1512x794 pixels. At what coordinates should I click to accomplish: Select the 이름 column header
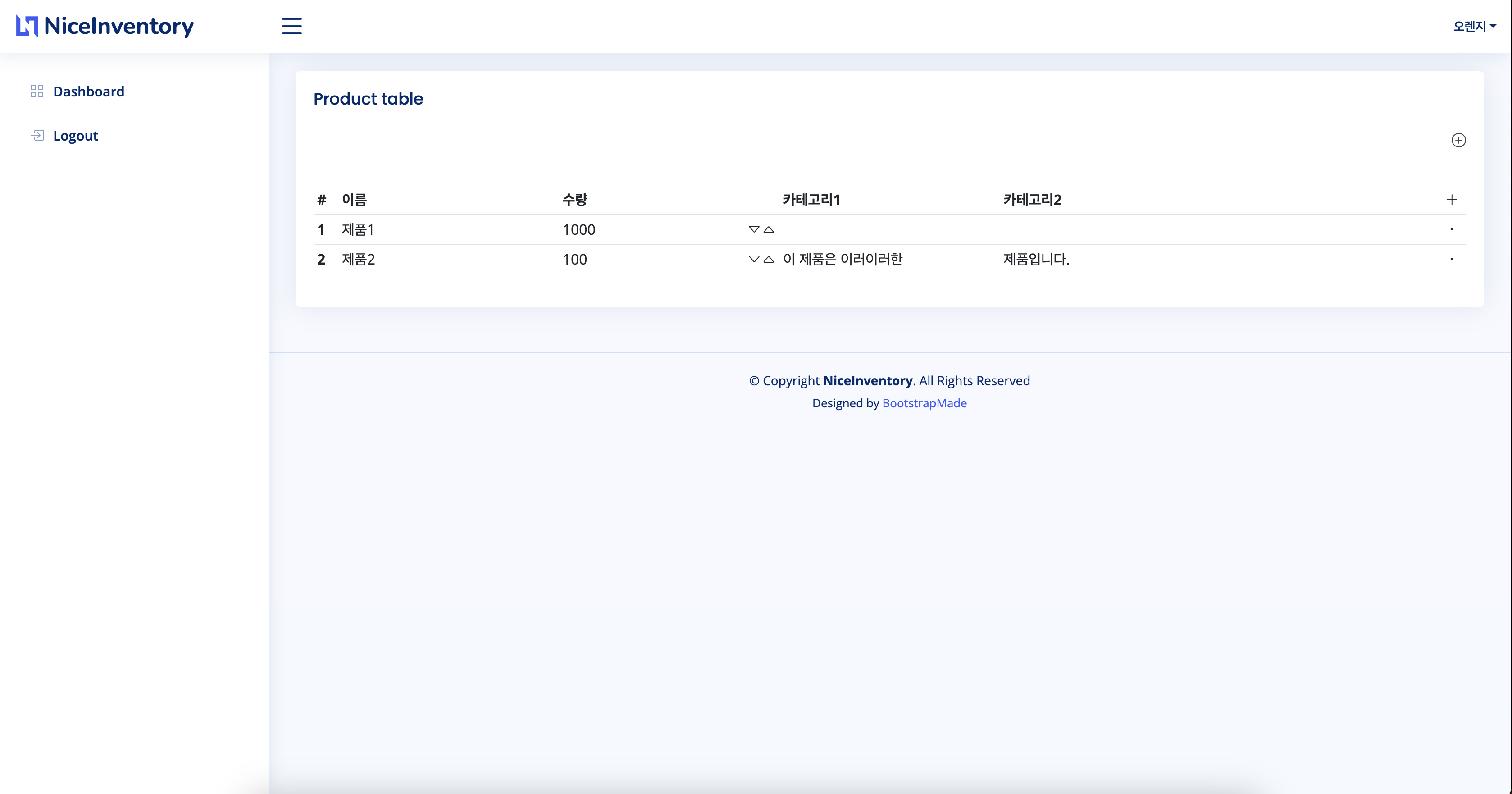click(x=355, y=200)
